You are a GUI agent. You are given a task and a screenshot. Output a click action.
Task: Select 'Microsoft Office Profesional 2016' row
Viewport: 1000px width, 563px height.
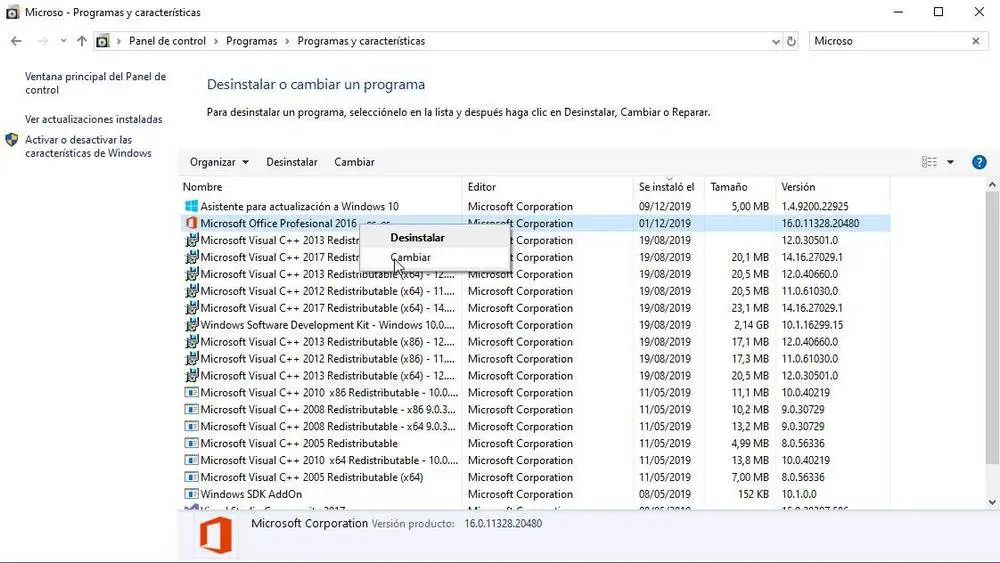tap(534, 223)
